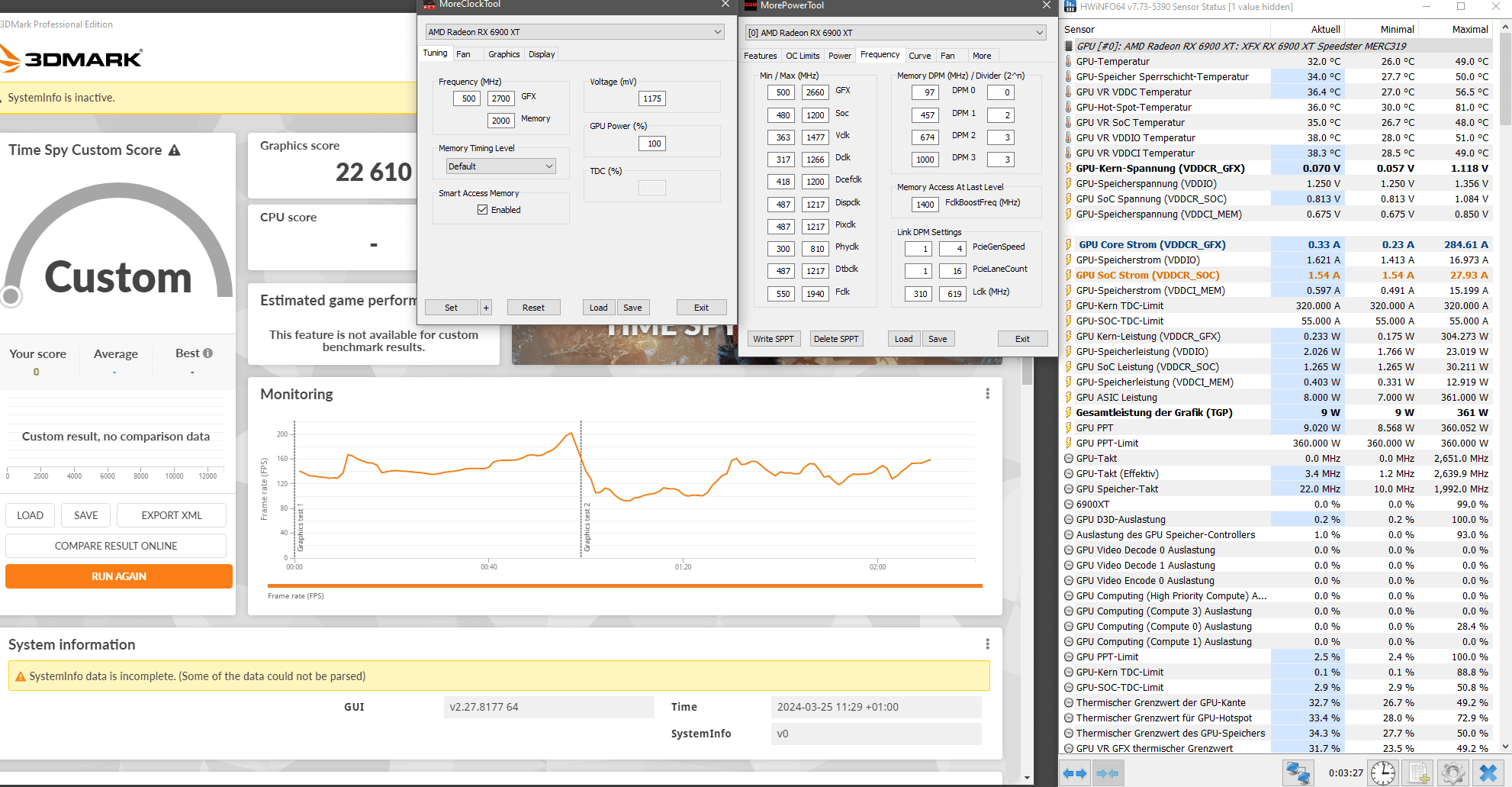The image size is (1512, 787).
Task: Click RUN AGAIN button in 3DMark
Action: pyautogui.click(x=119, y=576)
